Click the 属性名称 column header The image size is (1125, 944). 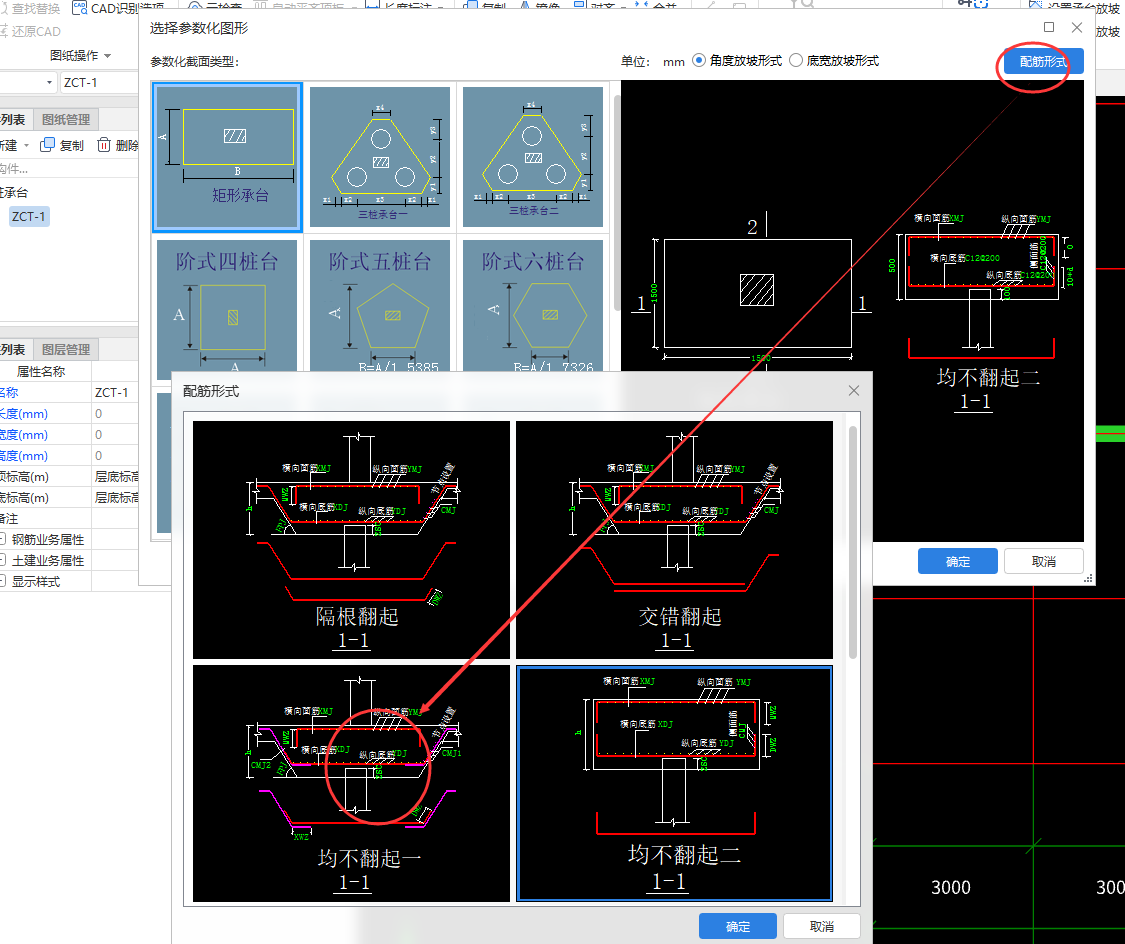point(45,372)
